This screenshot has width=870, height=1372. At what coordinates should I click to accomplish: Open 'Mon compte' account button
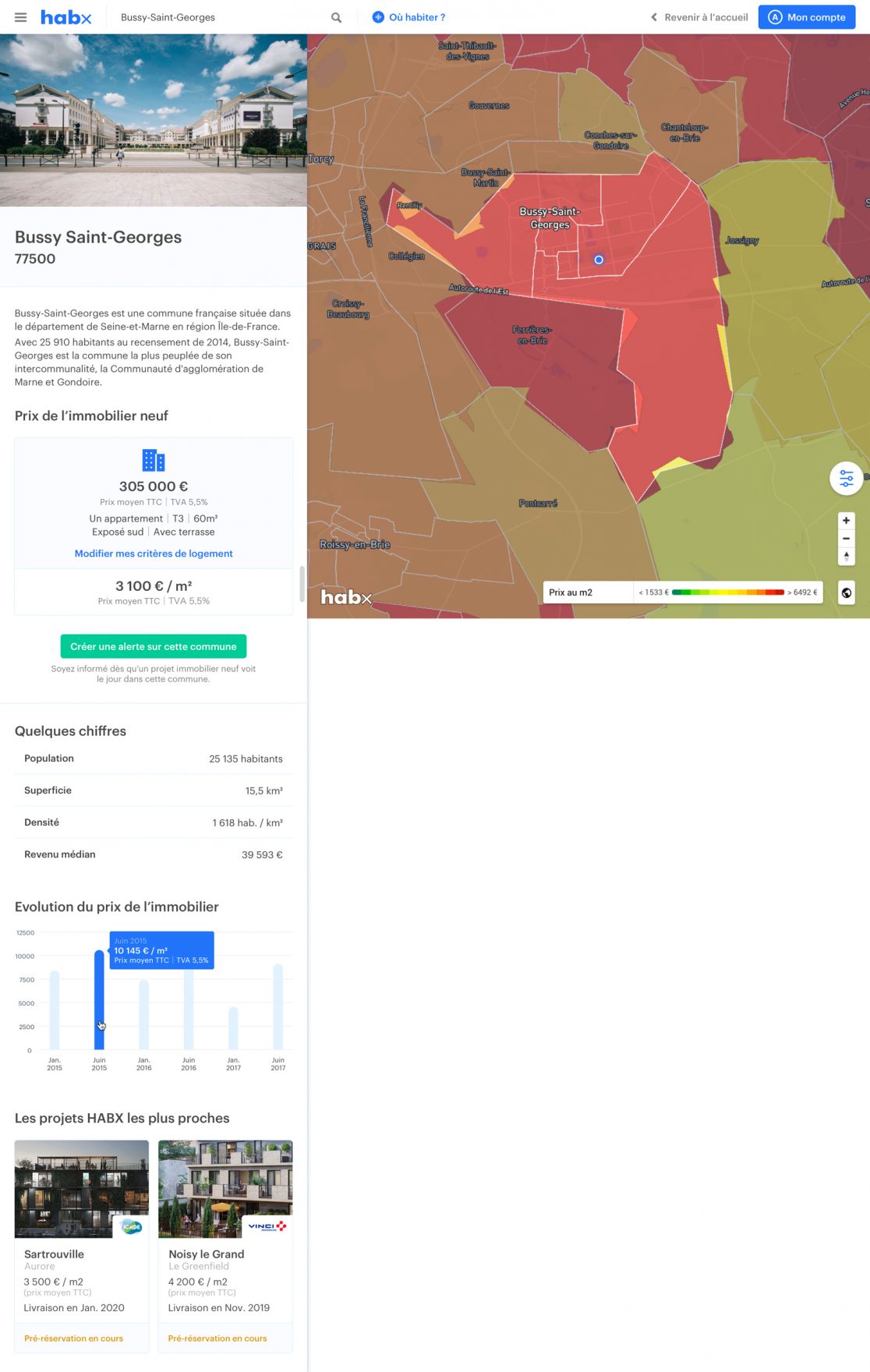[806, 17]
